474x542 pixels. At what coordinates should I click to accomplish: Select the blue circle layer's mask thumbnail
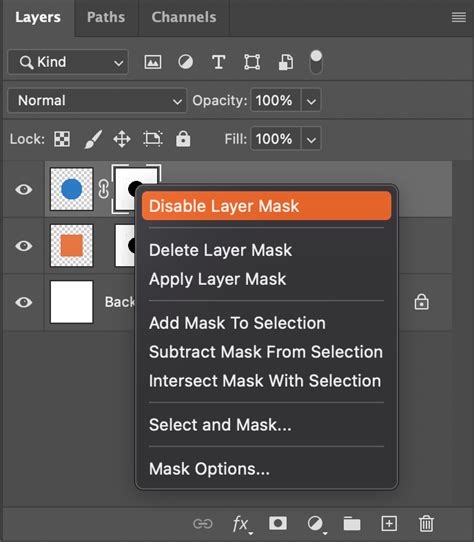[124, 189]
